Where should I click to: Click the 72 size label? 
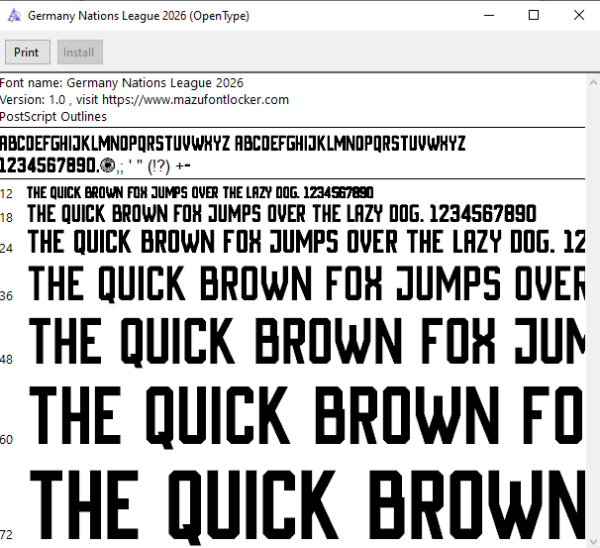coord(7,534)
